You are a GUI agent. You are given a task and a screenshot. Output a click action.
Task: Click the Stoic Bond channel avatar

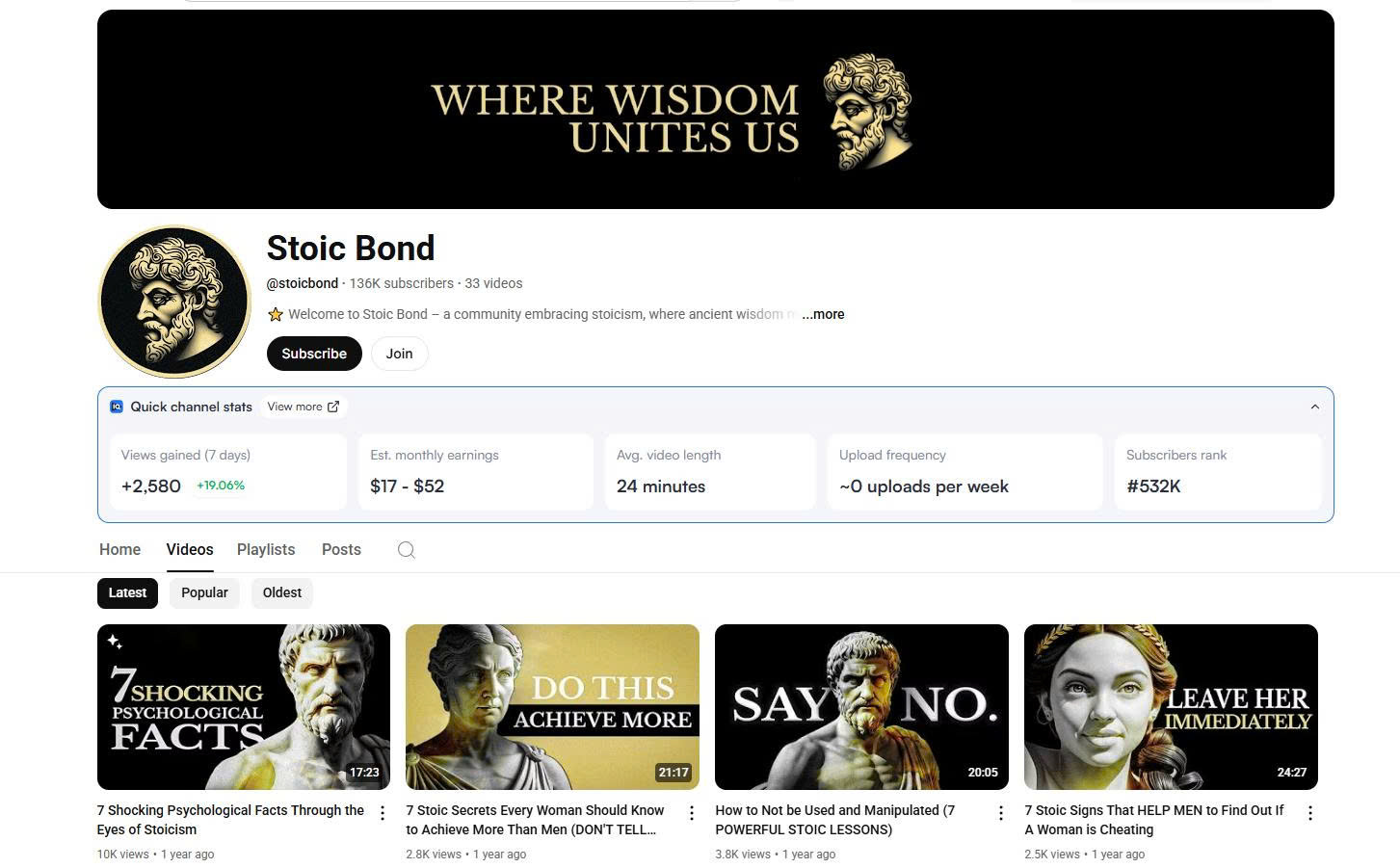[x=174, y=302]
